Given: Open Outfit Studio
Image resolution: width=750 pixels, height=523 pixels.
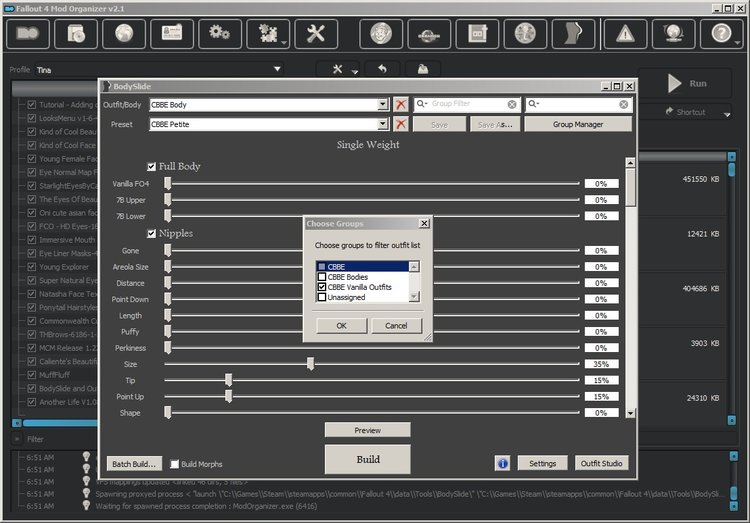Looking at the screenshot, I should tap(601, 463).
